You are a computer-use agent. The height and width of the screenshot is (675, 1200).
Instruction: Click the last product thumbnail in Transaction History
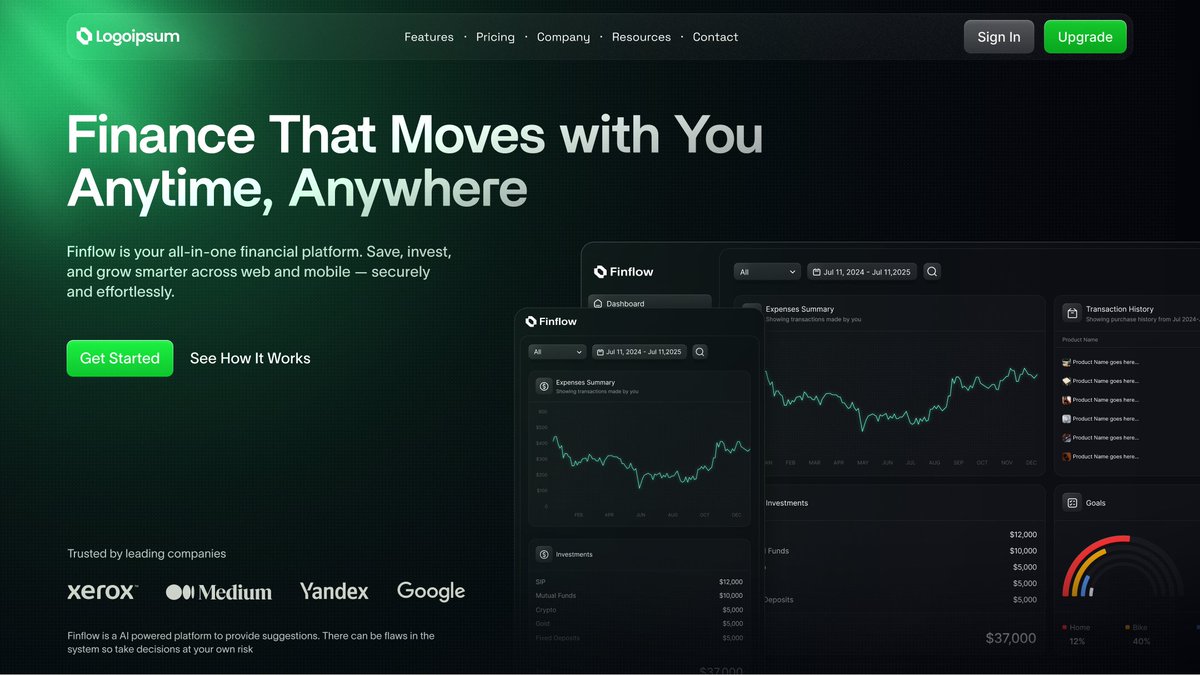(x=1067, y=457)
